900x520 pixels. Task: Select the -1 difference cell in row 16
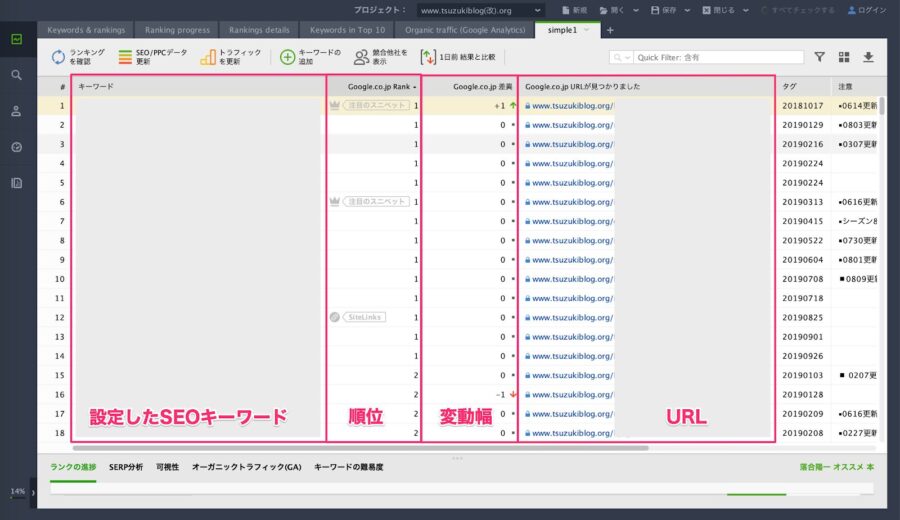pos(471,394)
